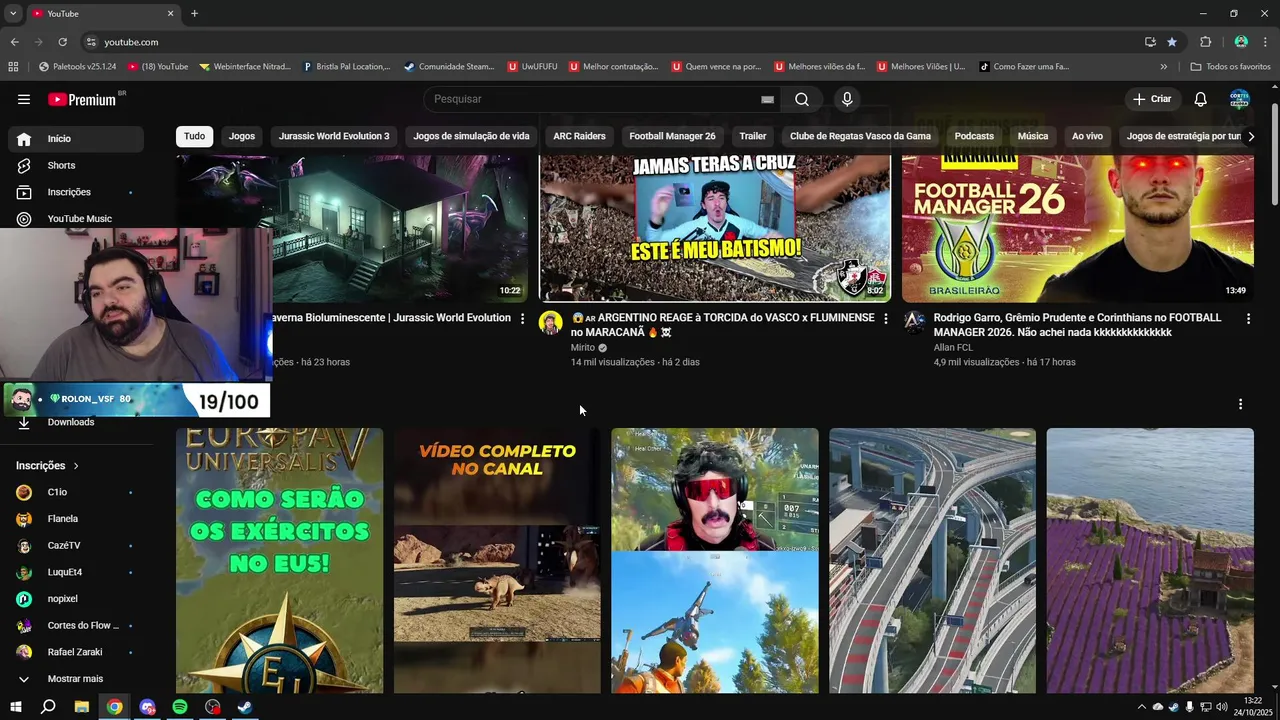Open the Europa Universalis V short
This screenshot has height=720, width=1280.
[279, 560]
